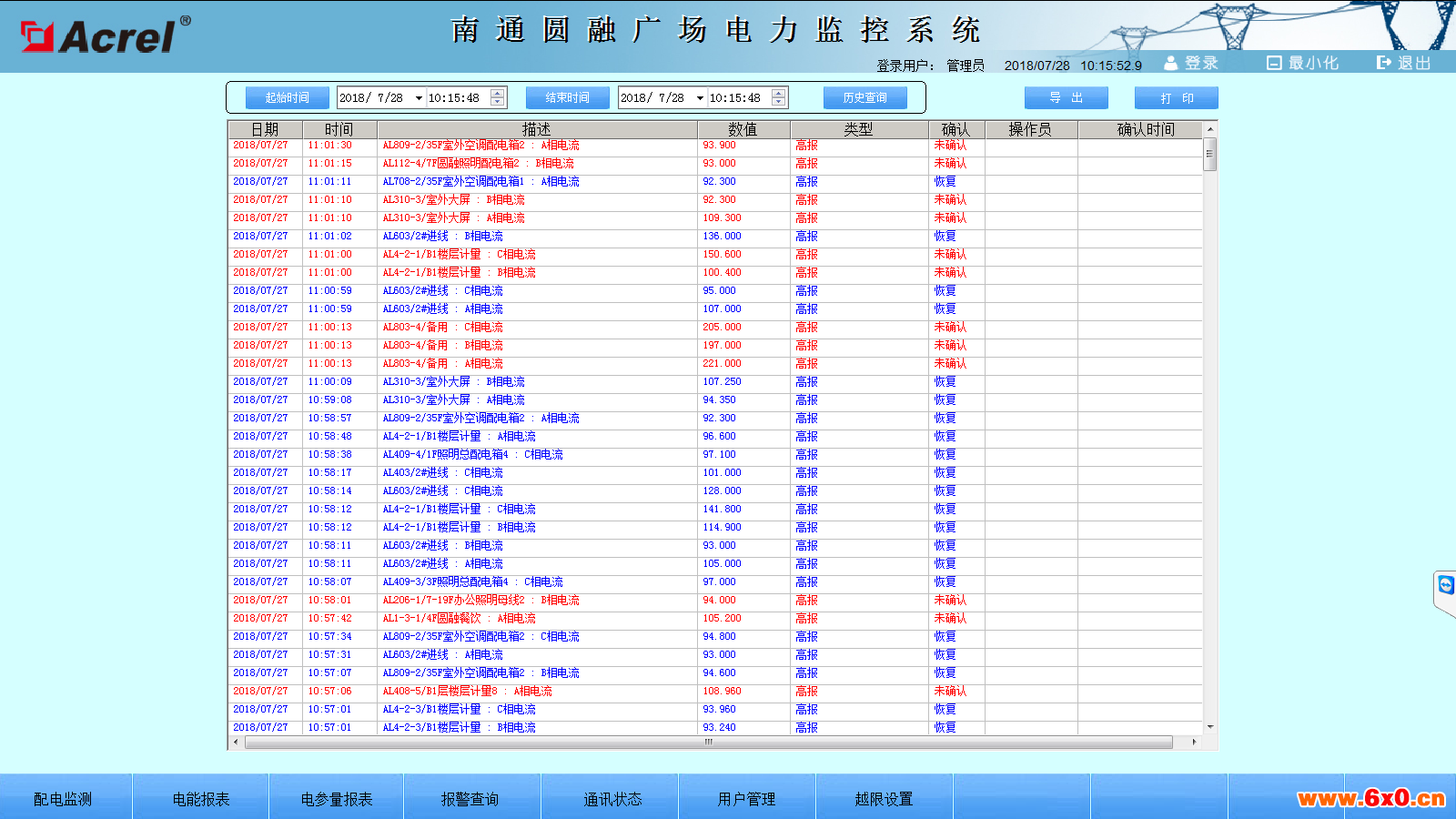The image size is (1456, 819).
Task: Click horizontal scrollbar left arrow
Action: tap(236, 742)
